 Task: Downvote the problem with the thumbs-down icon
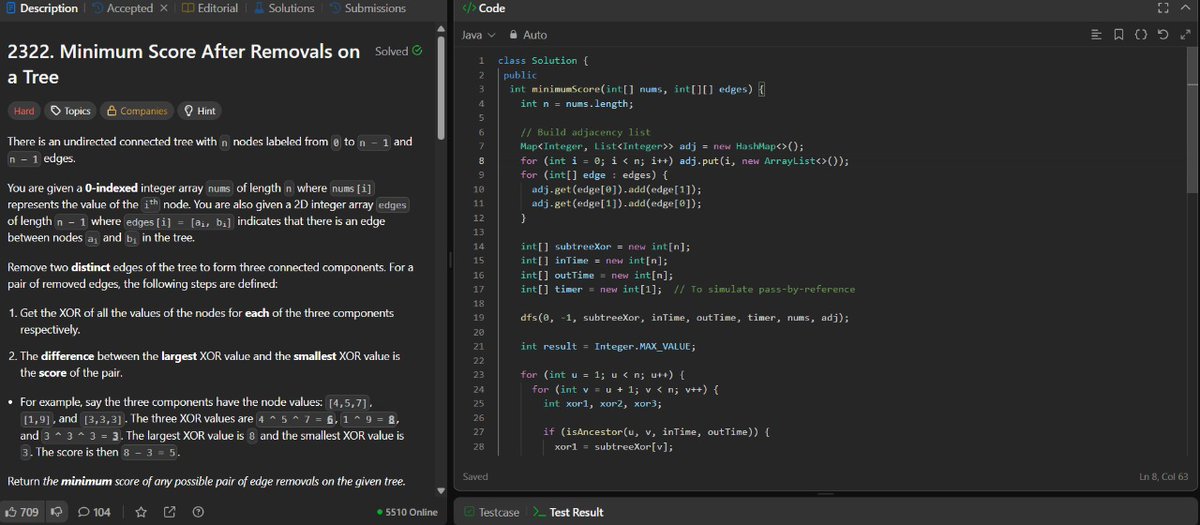pos(57,512)
